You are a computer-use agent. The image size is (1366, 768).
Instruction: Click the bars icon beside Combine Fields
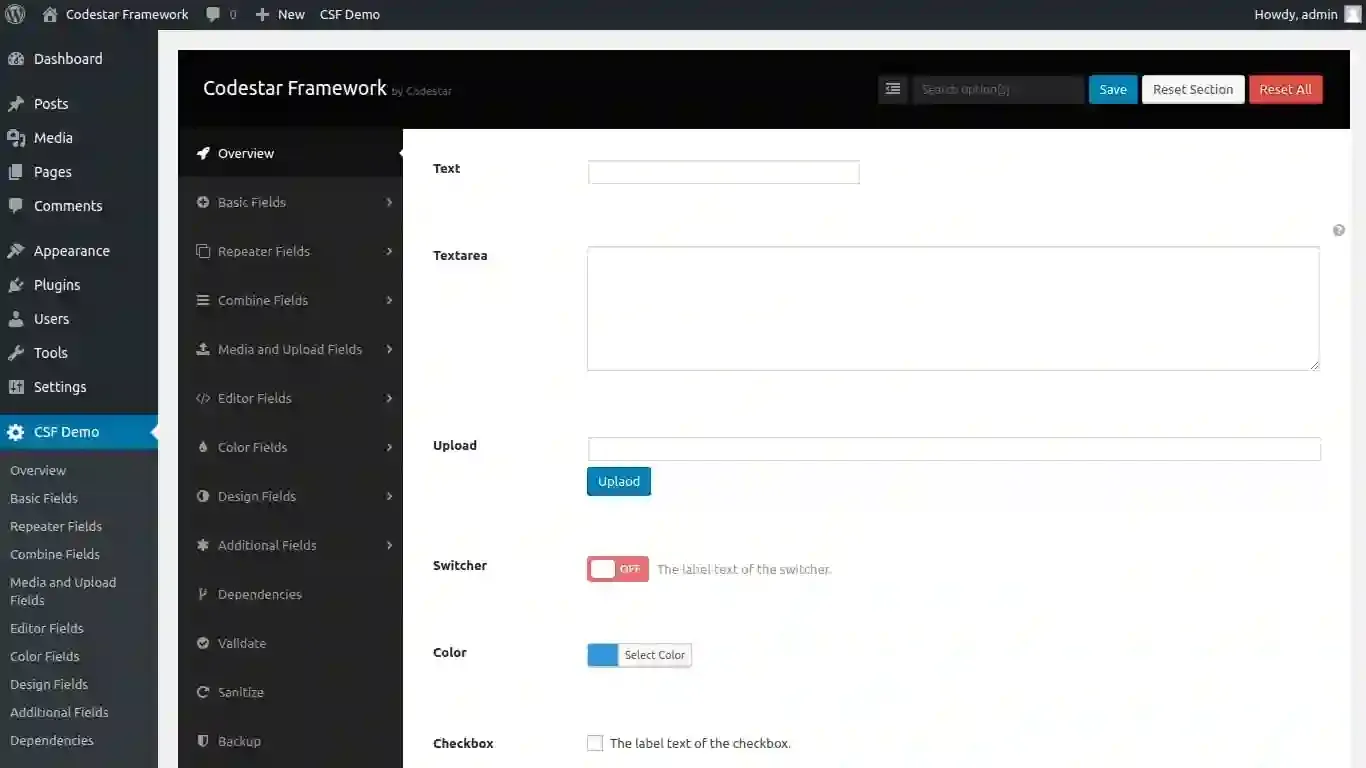coord(203,300)
